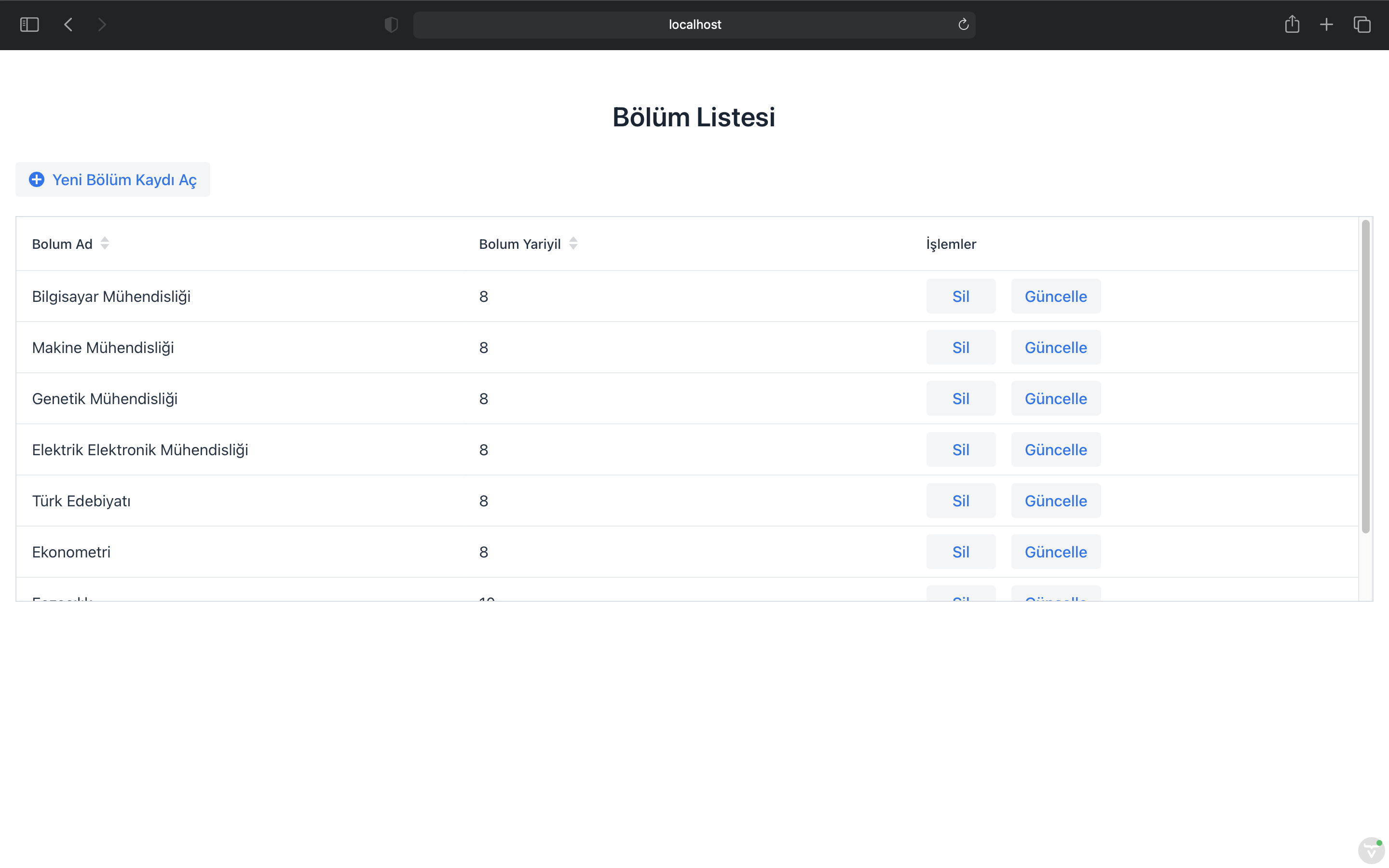1389x868 pixels.
Task: Show tab overview icon
Action: point(1362,25)
